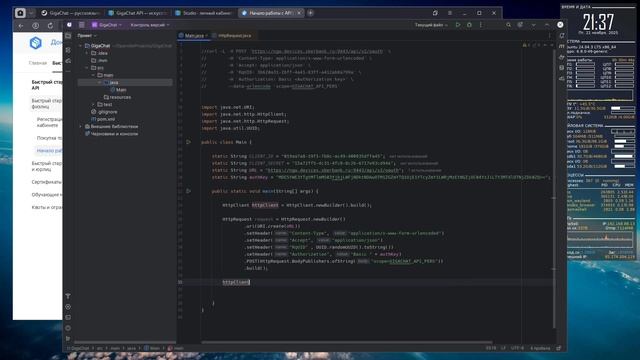Open the current file run configuration dropdown
This screenshot has height=360, width=640.
click(x=431, y=25)
